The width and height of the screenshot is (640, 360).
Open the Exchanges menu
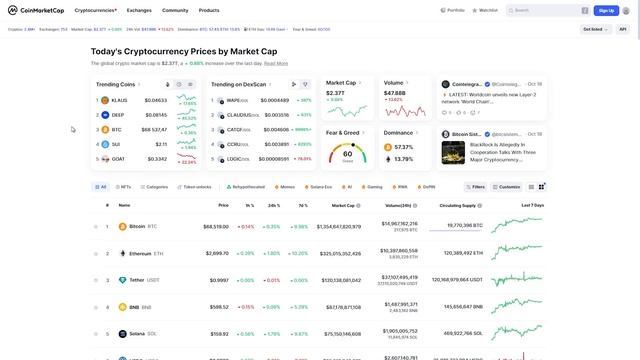[x=139, y=10]
